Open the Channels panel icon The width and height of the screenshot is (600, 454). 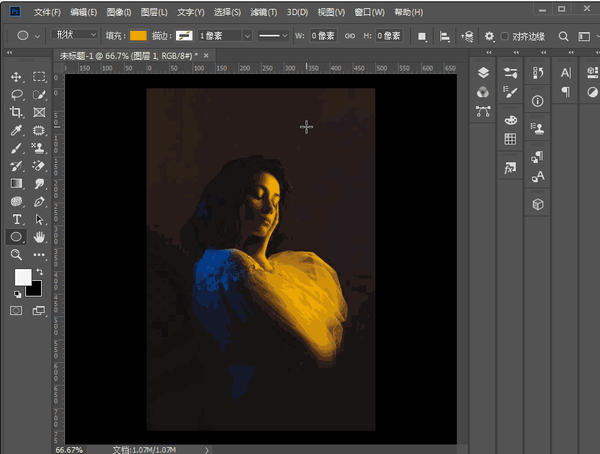(483, 92)
